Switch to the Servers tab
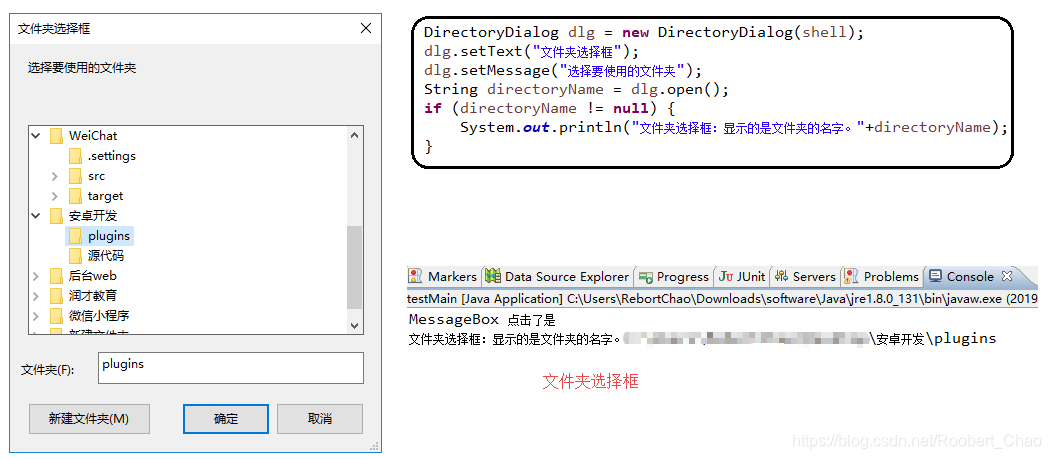 806,276
